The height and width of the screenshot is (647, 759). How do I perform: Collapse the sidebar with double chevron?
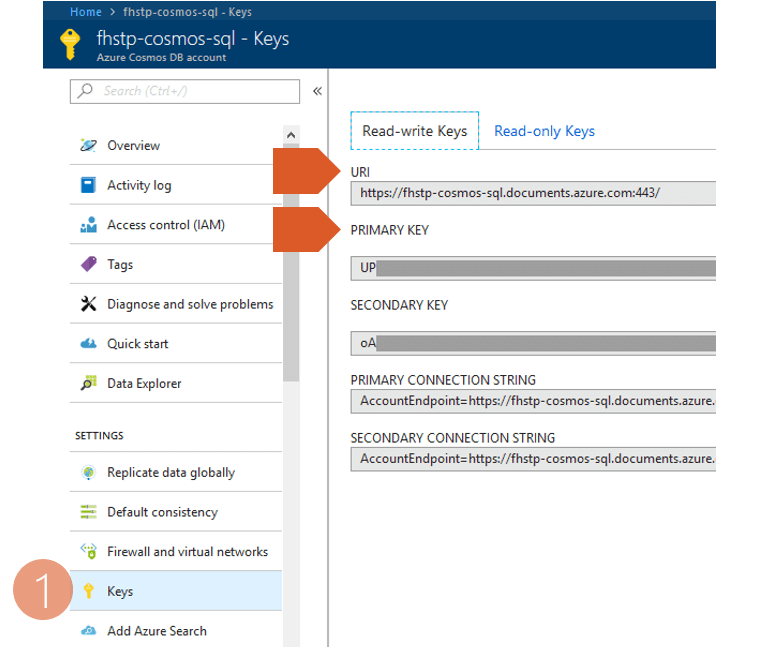click(x=317, y=91)
